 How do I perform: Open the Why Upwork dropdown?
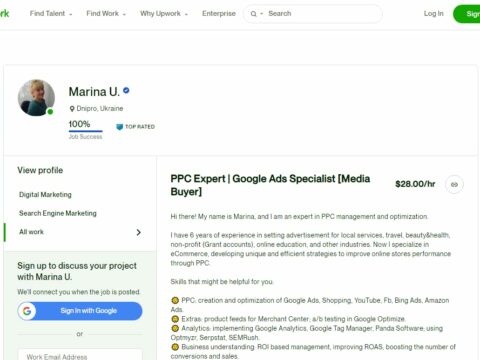point(164,14)
